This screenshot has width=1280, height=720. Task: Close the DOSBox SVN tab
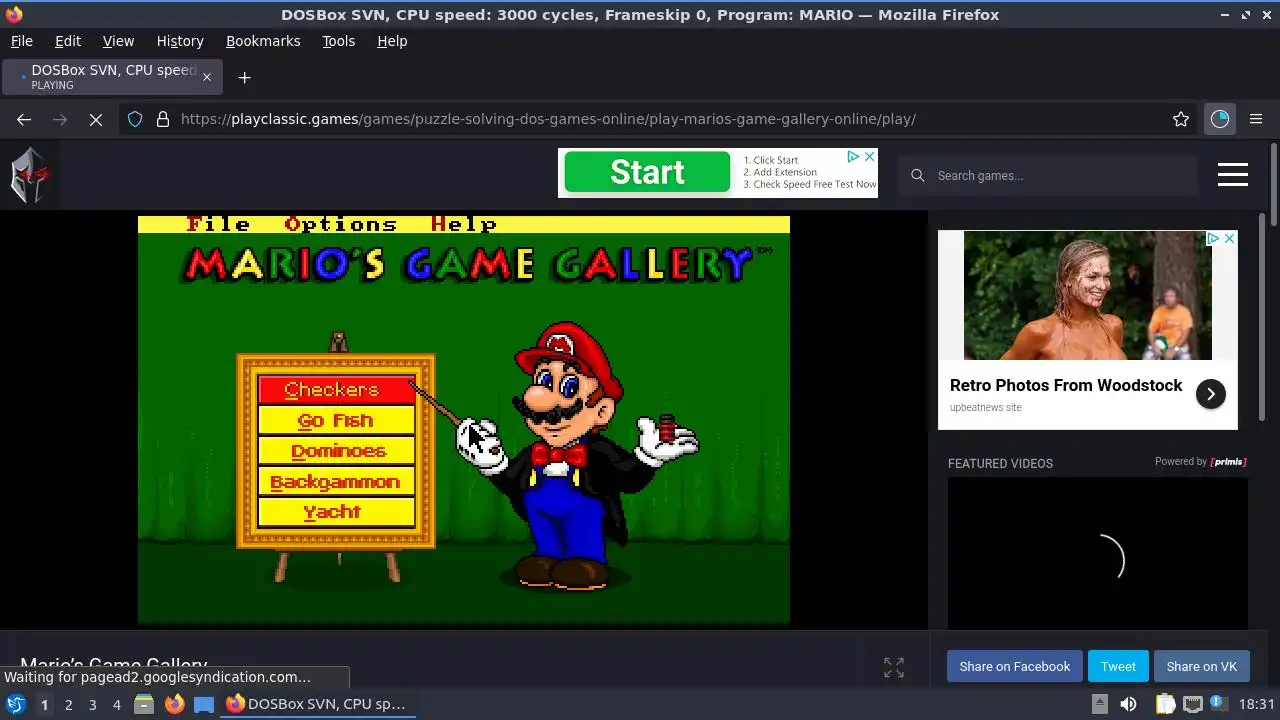pos(207,77)
